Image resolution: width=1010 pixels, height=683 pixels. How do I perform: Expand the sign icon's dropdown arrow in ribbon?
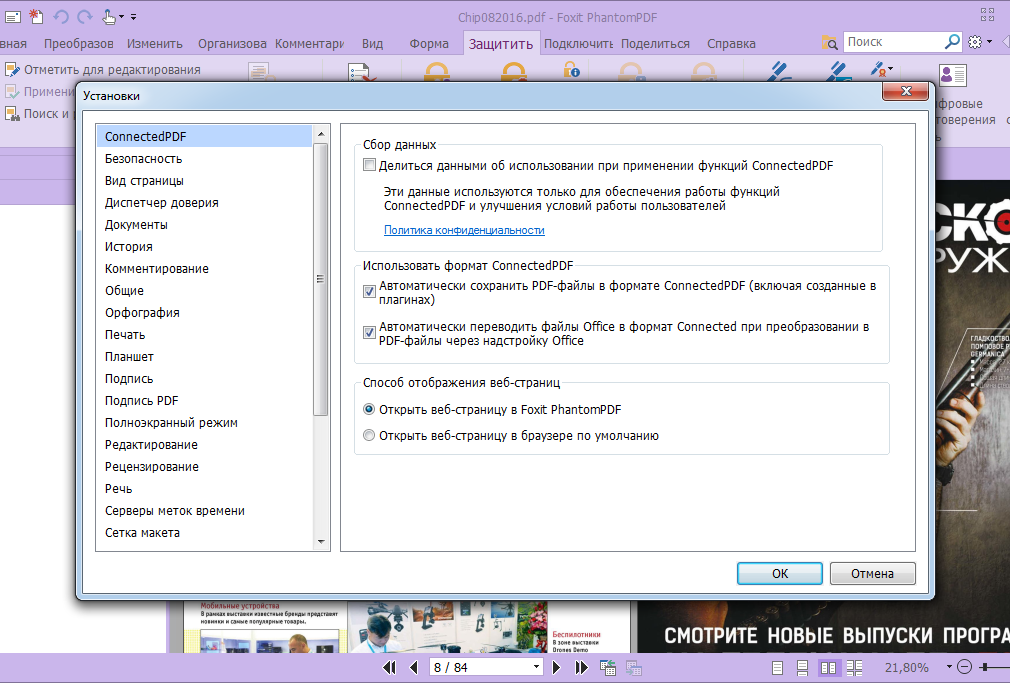coord(891,68)
